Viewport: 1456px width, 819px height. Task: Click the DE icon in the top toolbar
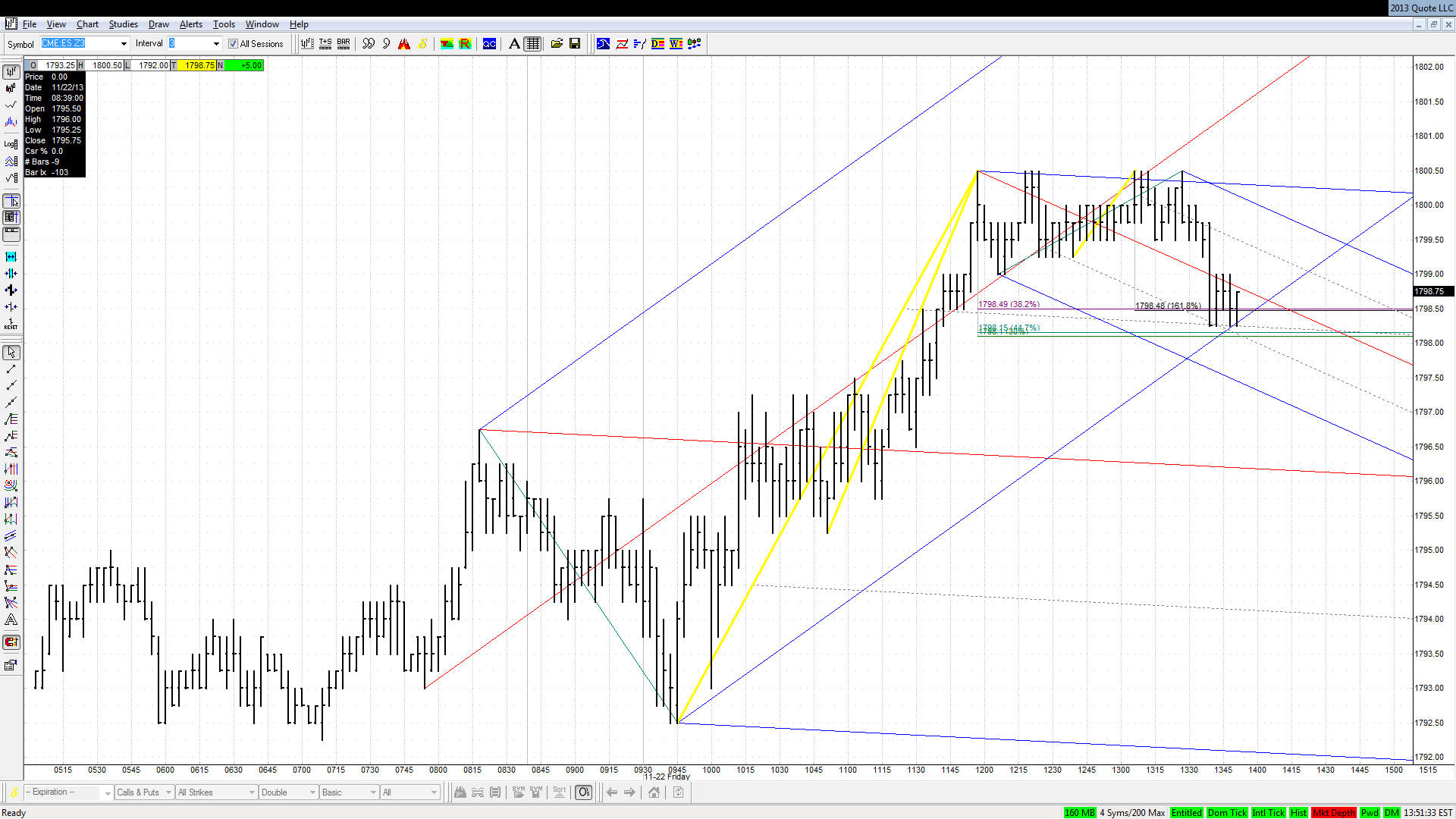click(657, 44)
